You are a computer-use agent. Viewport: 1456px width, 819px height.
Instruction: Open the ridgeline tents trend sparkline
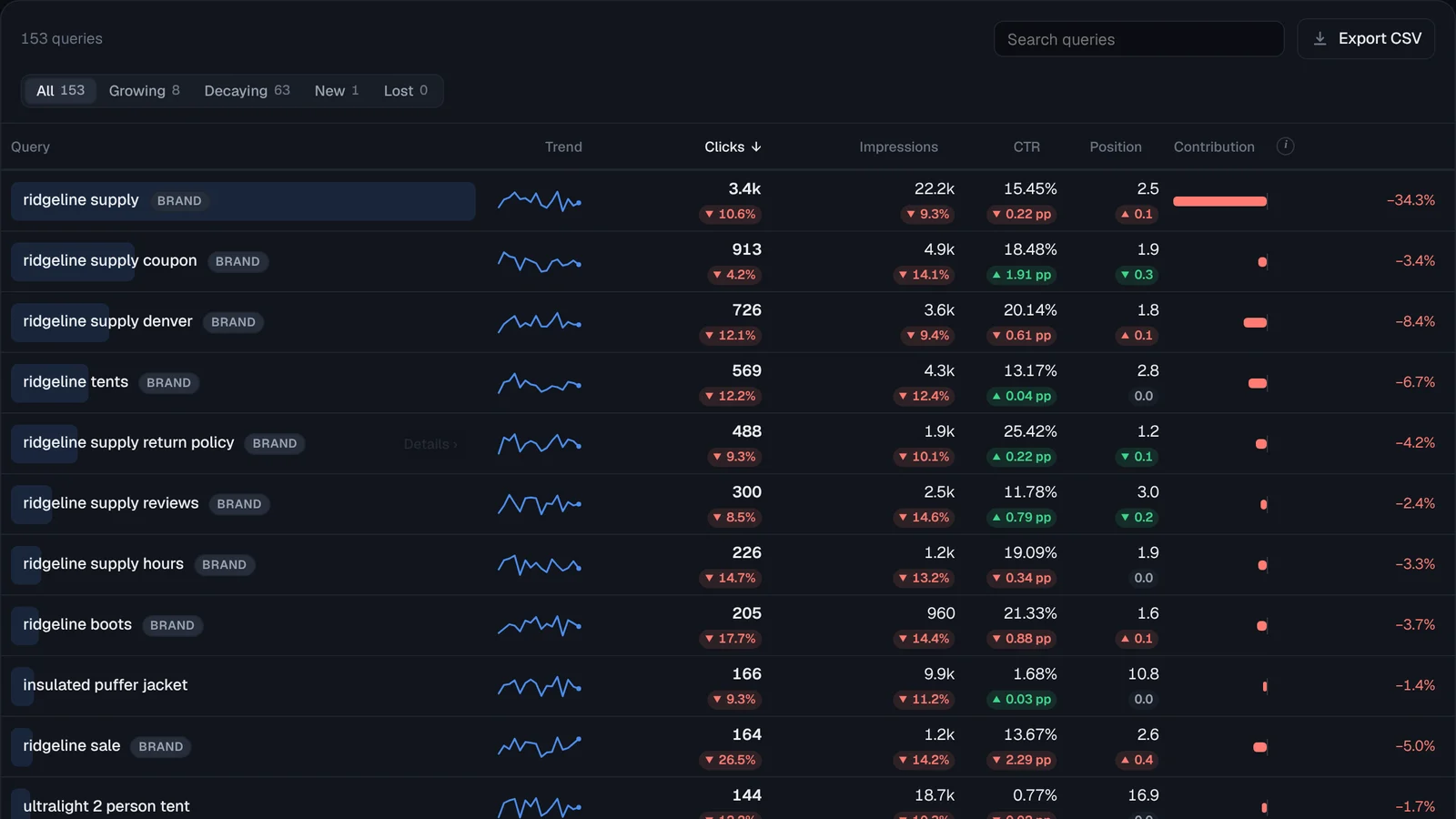pos(540,383)
